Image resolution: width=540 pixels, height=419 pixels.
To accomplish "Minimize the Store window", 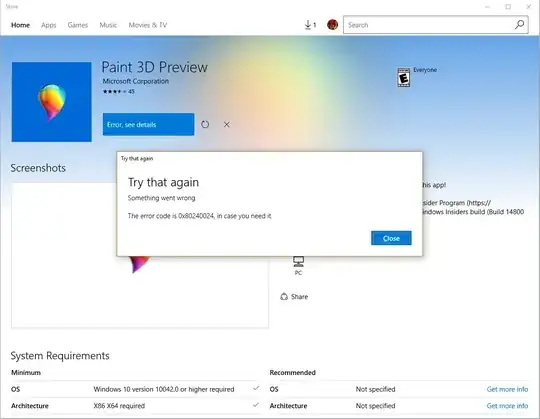I will click(488, 7).
